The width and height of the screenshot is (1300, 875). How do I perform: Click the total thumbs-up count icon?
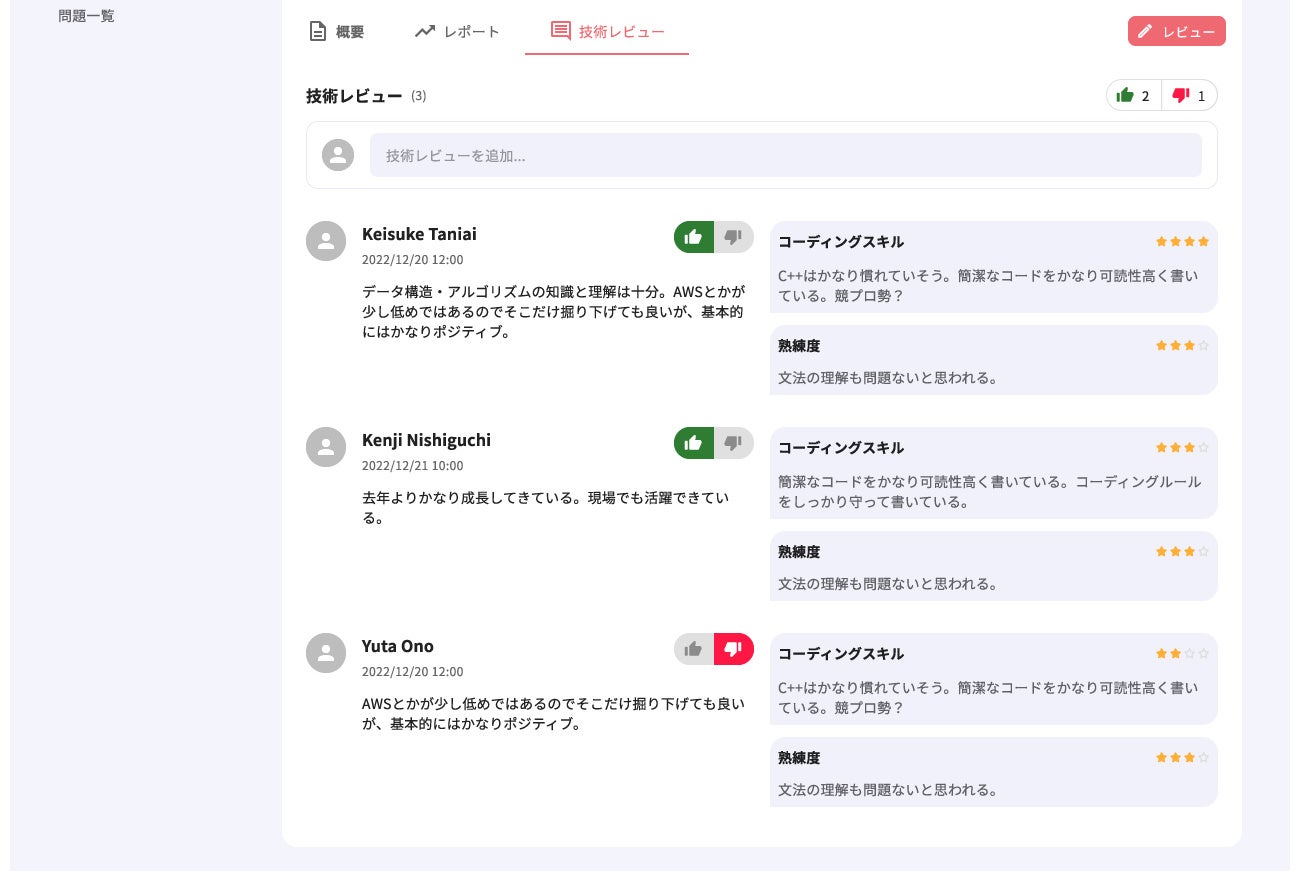[1125, 96]
